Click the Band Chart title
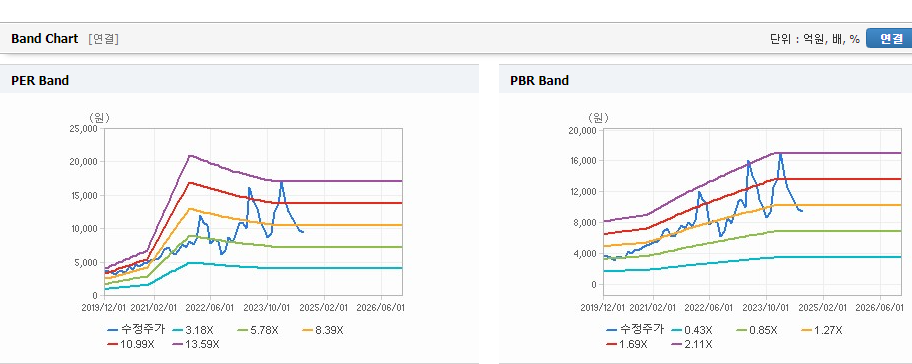The width and height of the screenshot is (912, 364). point(44,39)
